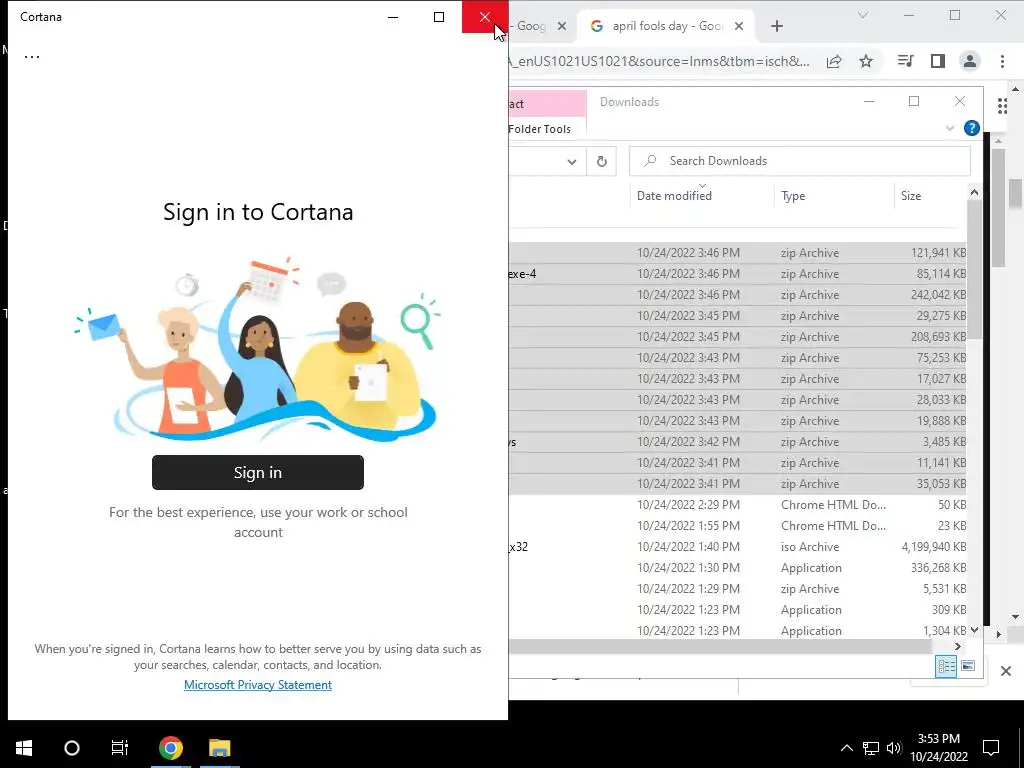The height and width of the screenshot is (768, 1024).
Task: Share this page from Chrome address bar
Action: 834,61
